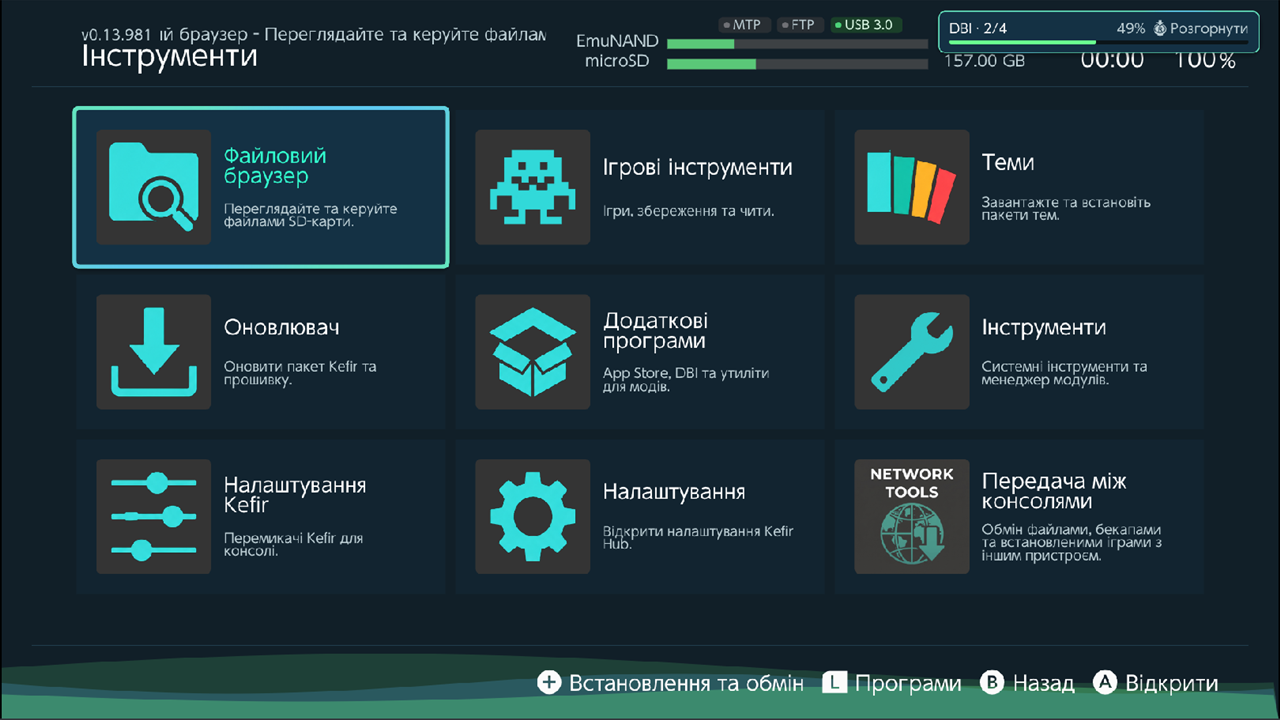Viewport: 1280px width, 720px height.
Task: Click the 'Відкрити налаштування Kefir Hub' description
Action: (698, 538)
